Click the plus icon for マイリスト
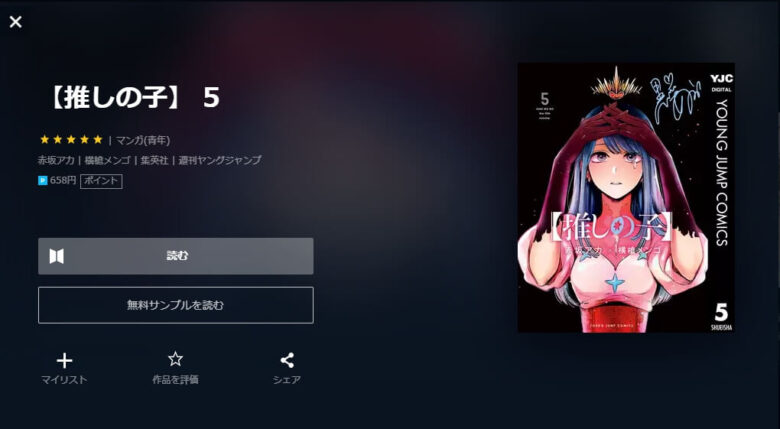The image size is (780, 429). click(64, 361)
